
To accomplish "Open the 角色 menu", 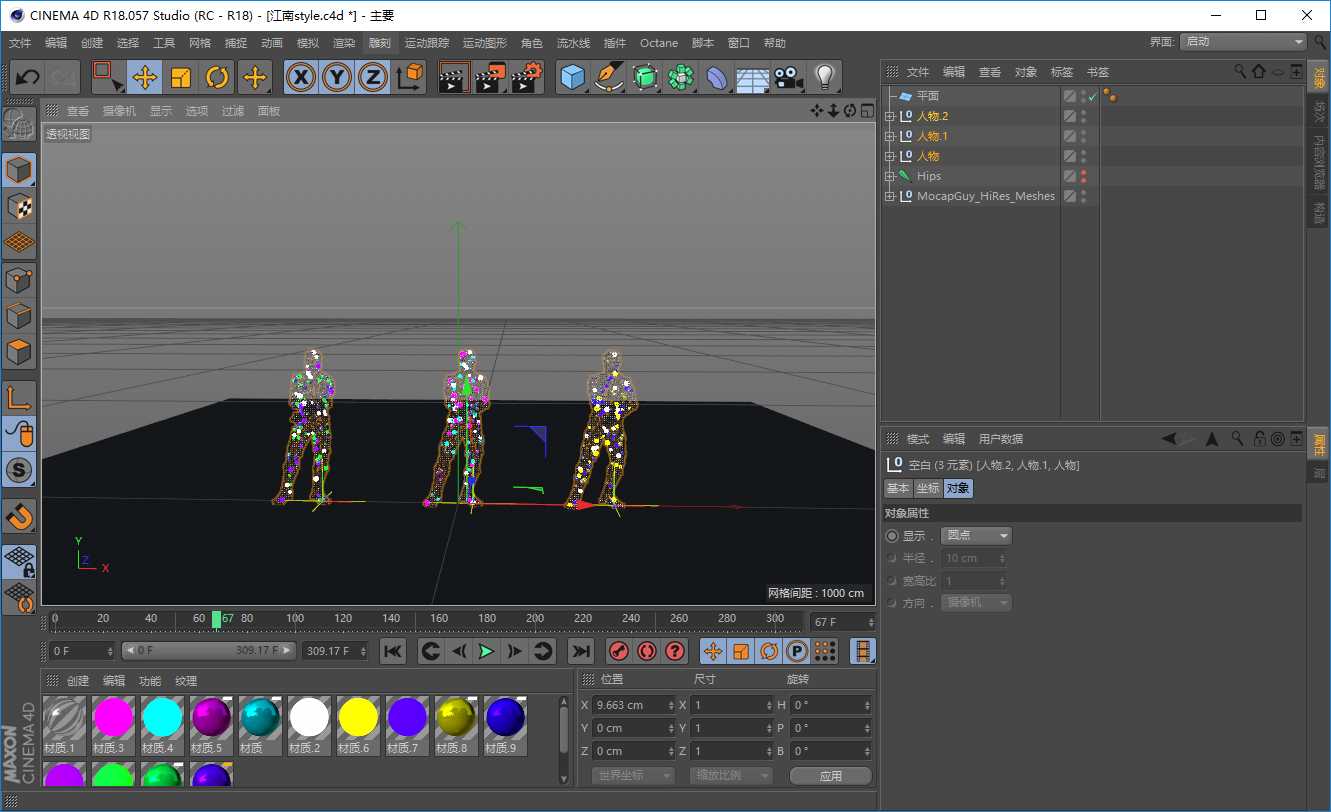I will pyautogui.click(x=532, y=43).
